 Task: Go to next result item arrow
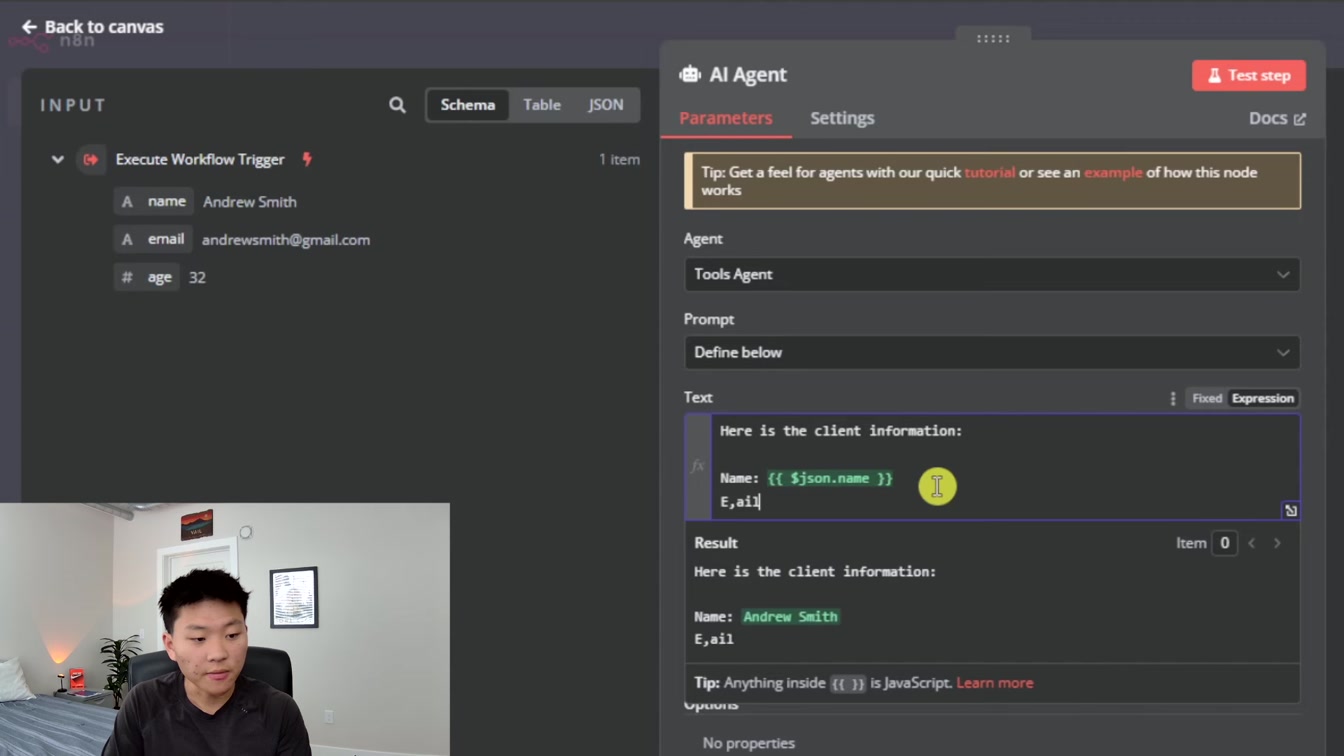click(x=1277, y=543)
